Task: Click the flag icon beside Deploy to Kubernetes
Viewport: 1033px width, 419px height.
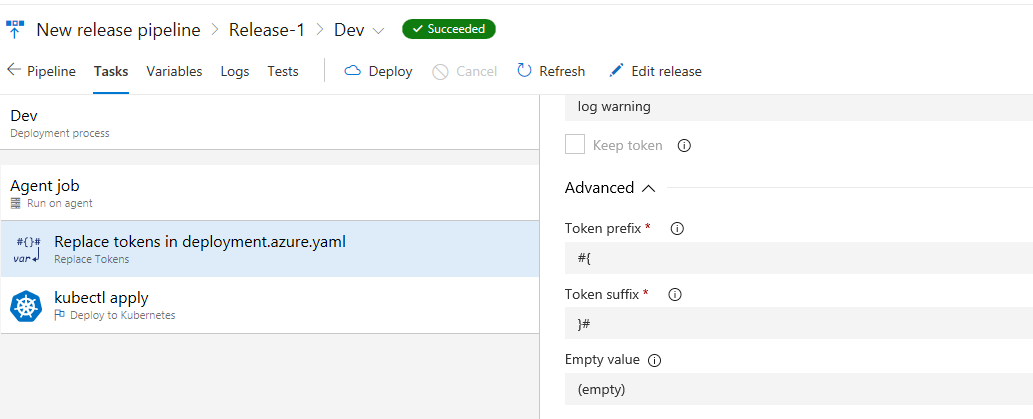Action: coord(59,315)
